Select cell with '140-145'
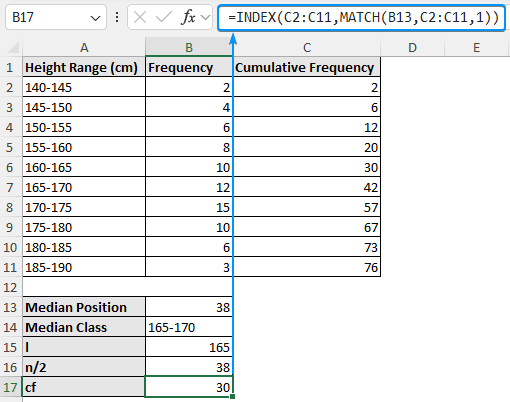 click(x=84, y=87)
